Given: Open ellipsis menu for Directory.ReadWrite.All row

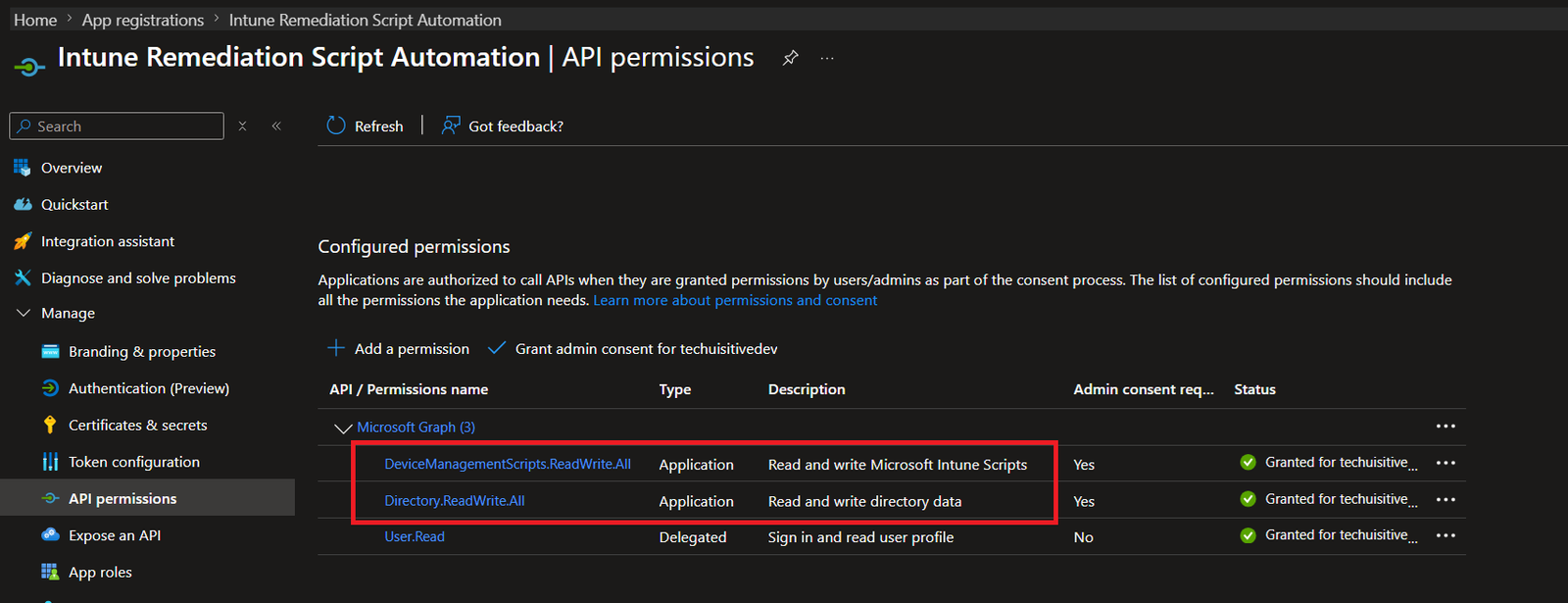Looking at the screenshot, I should click(1445, 499).
